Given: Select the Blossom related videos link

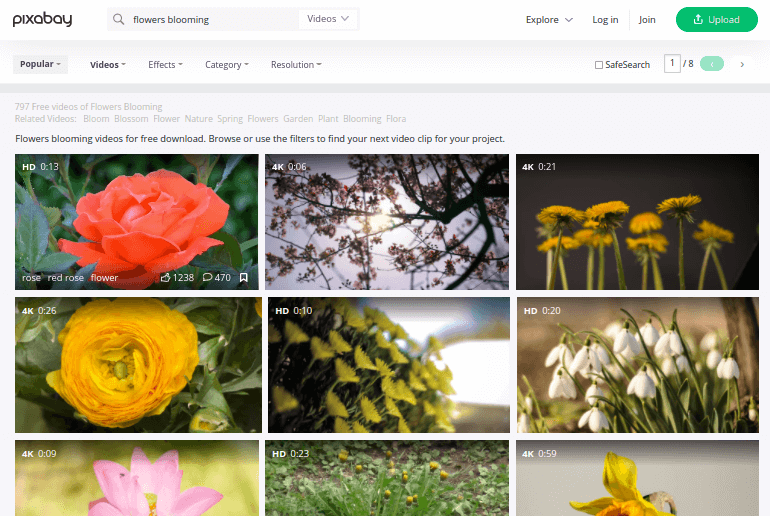Looking at the screenshot, I should (131, 118).
